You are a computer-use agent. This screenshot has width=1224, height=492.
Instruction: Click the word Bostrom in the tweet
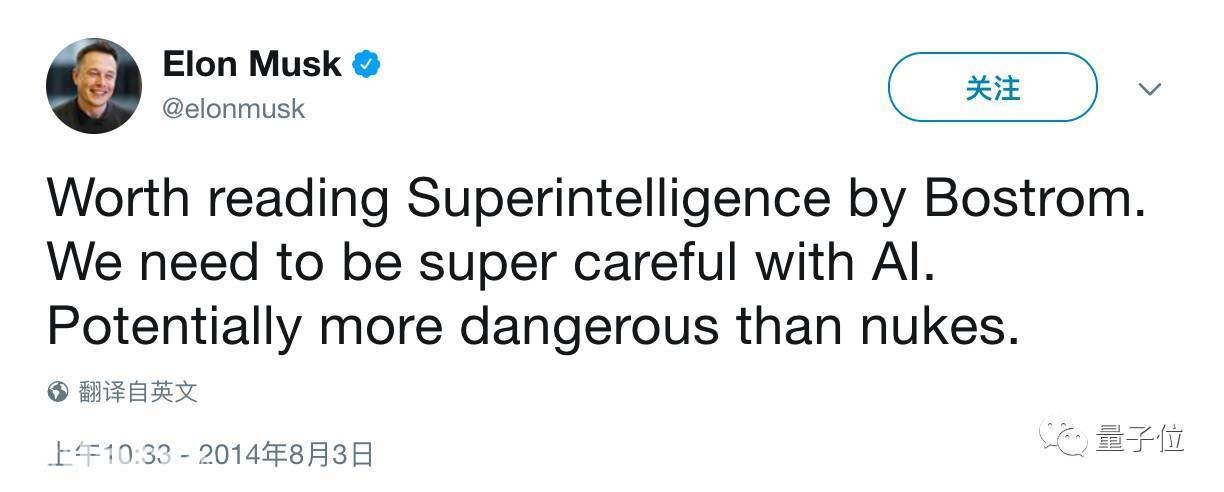pos(1033,199)
